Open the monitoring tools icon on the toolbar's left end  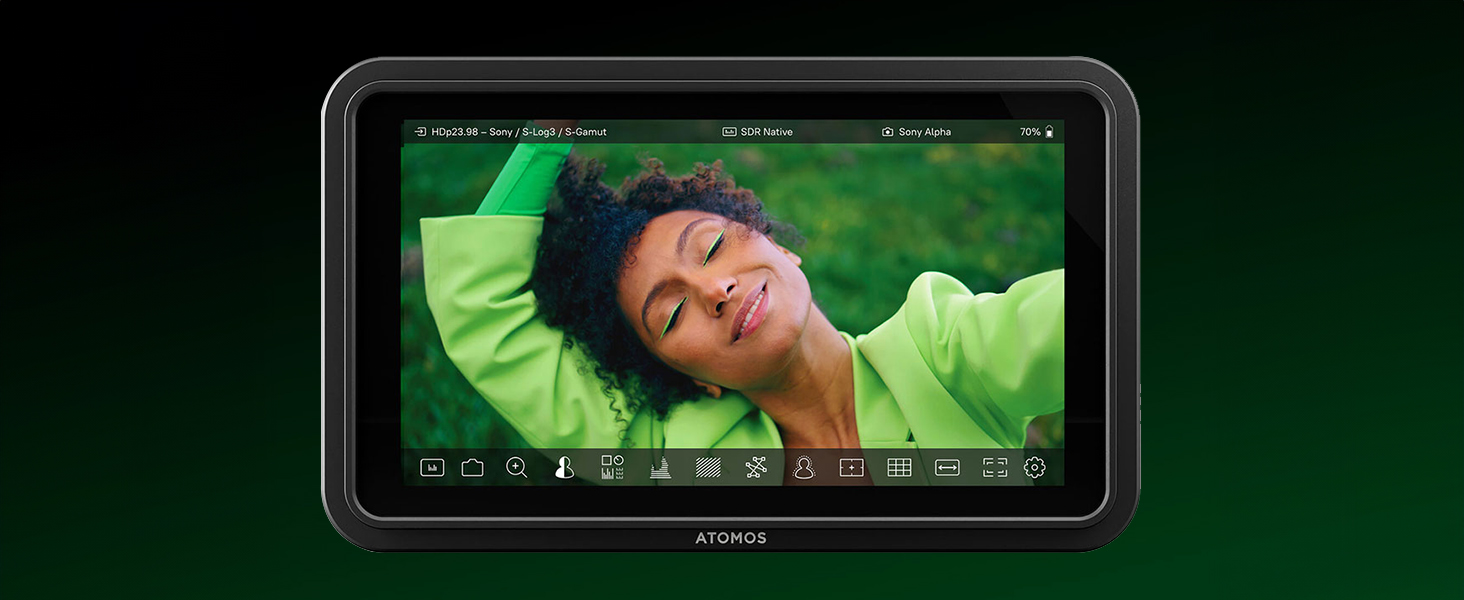[432, 467]
